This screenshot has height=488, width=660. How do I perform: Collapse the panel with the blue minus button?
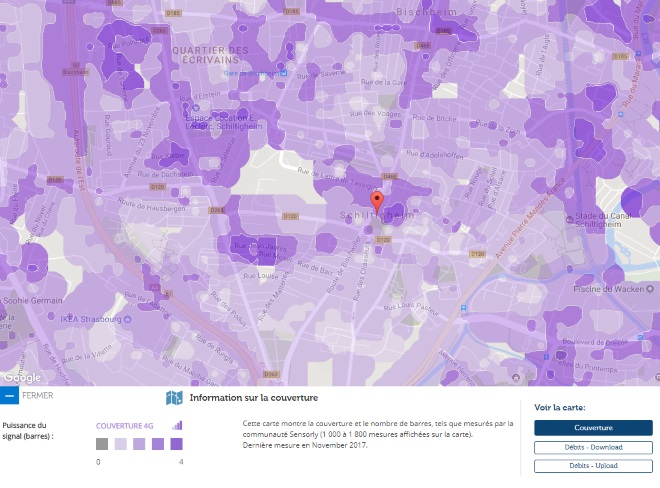[x=9, y=396]
